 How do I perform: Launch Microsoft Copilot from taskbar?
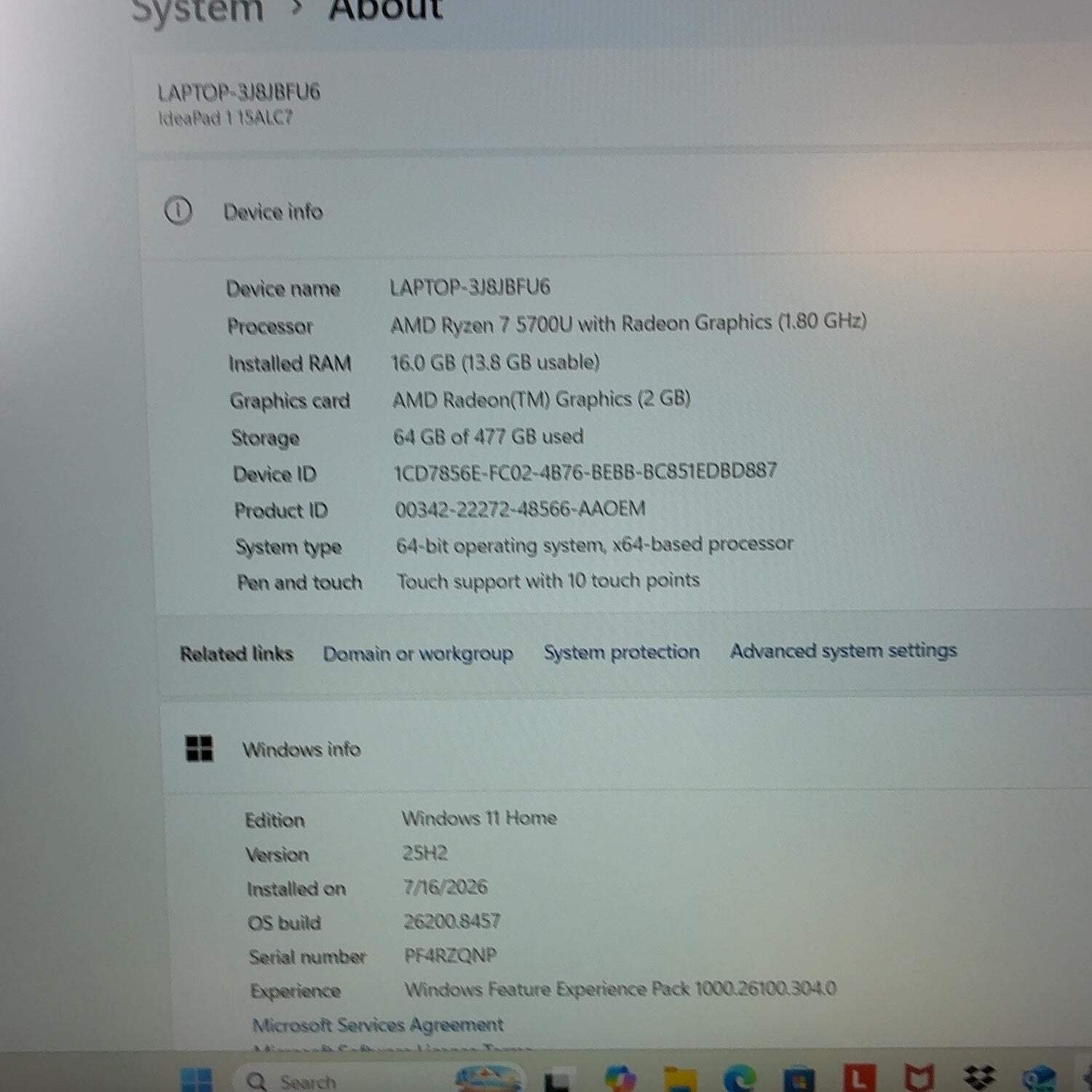620,1079
